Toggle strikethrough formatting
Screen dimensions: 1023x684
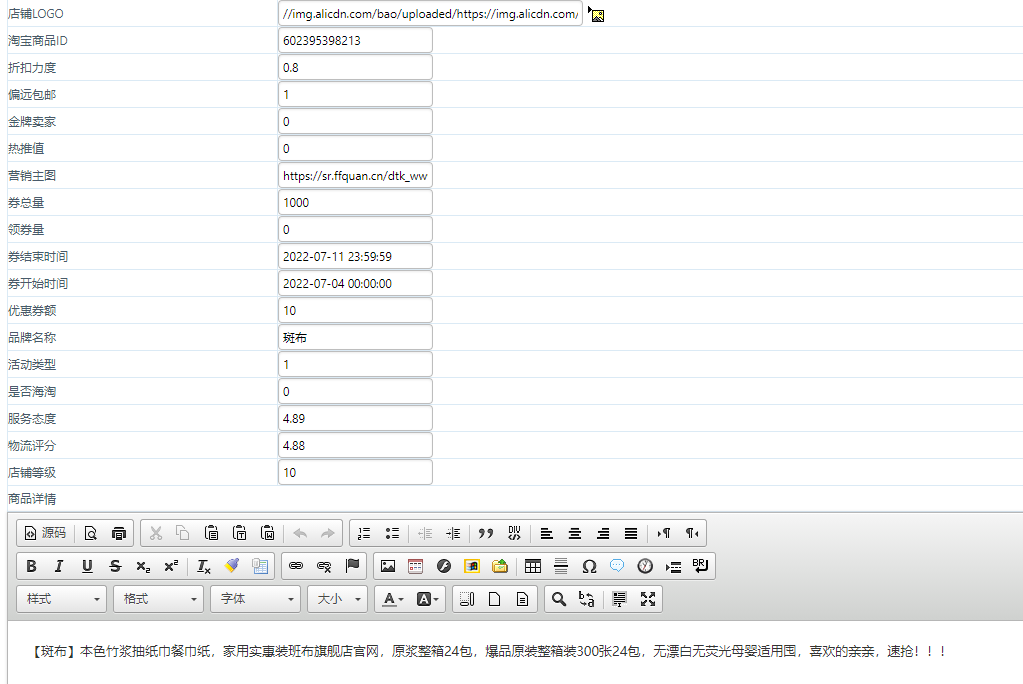[x=115, y=566]
